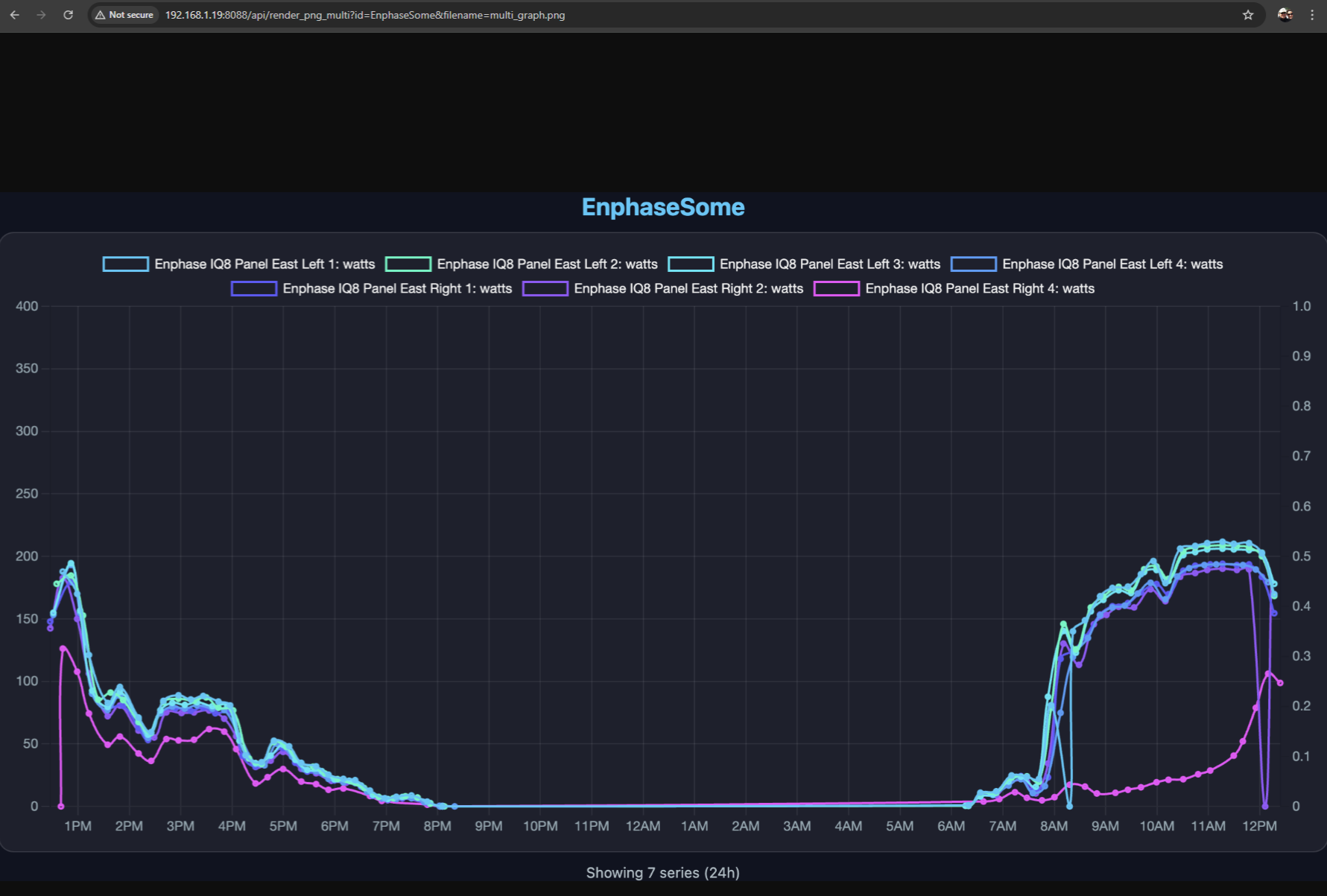The image size is (1327, 896).
Task: Click the 1.0 right y-axis label
Action: coord(1302,306)
